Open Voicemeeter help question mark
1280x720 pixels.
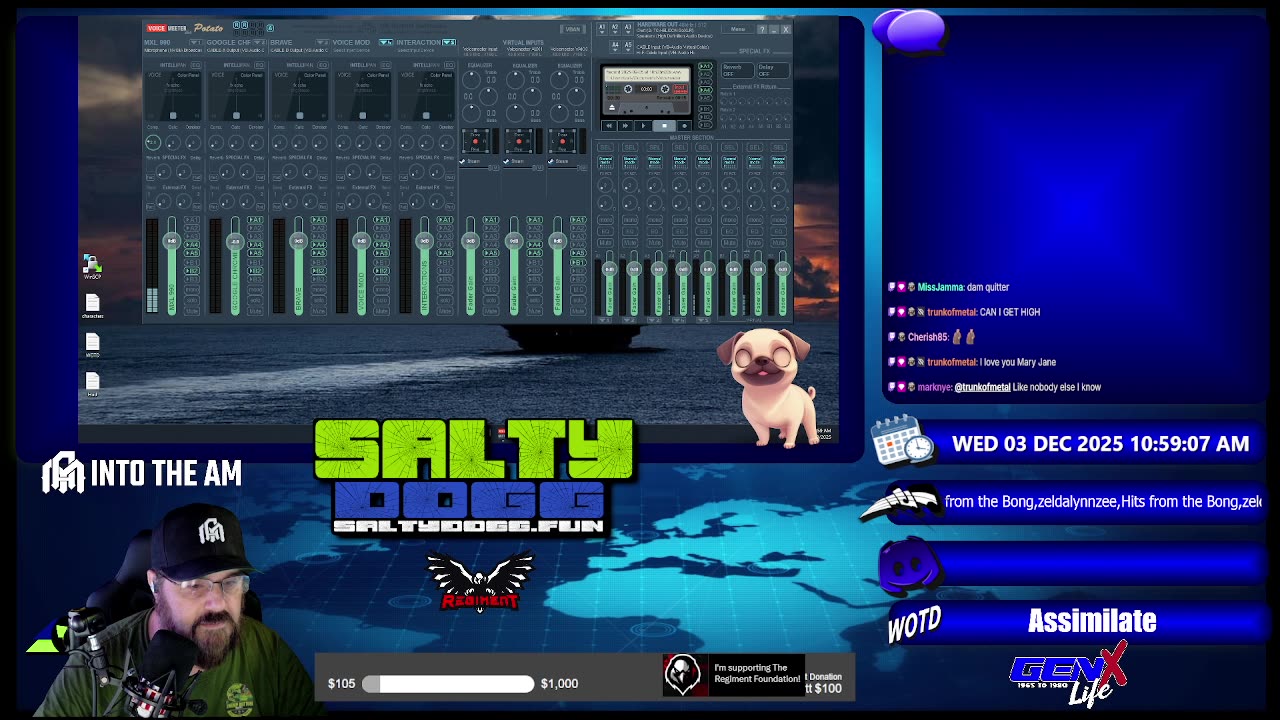click(x=762, y=30)
